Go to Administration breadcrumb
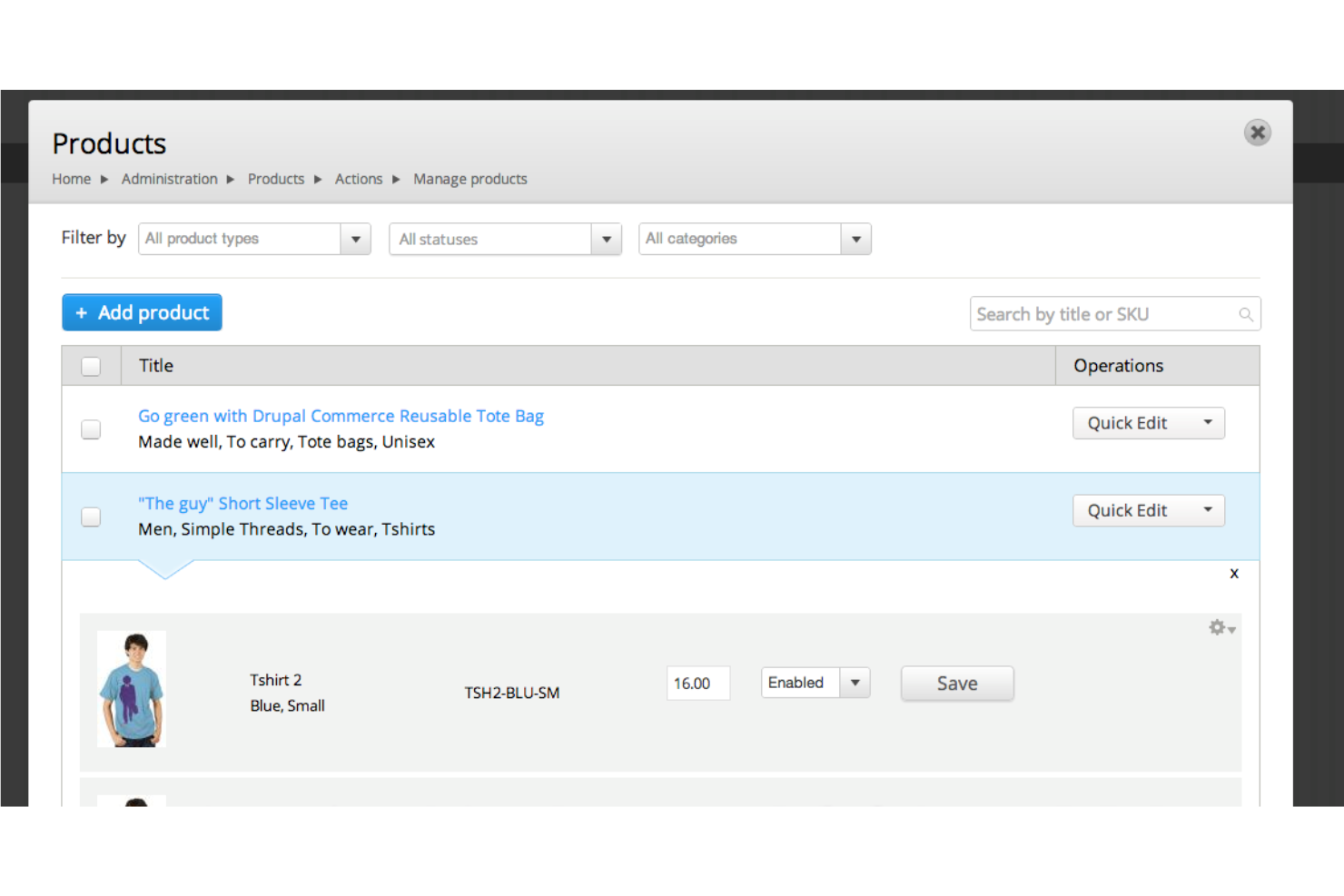Viewport: 1344px width, 896px height. 170,179
